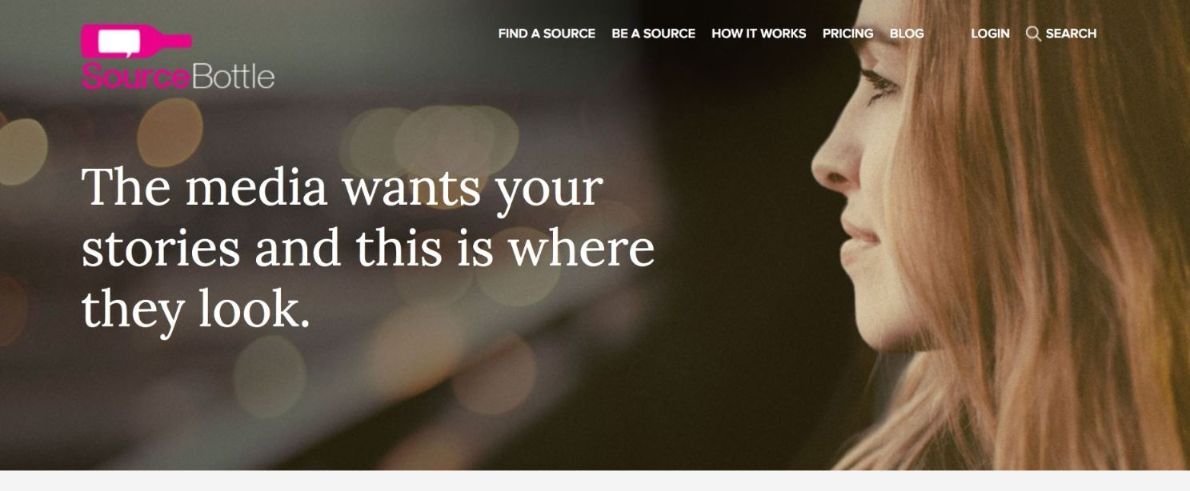Go to the Be a Source page
The width and height of the screenshot is (1190, 491).
pos(653,33)
